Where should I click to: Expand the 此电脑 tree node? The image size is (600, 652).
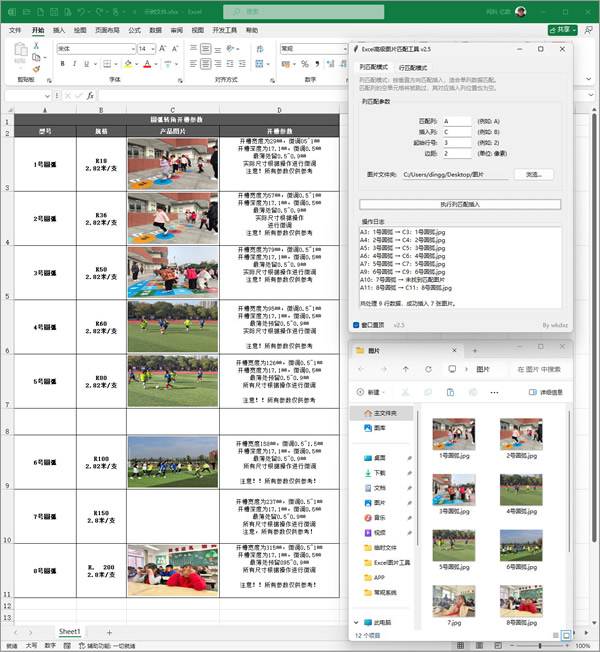[357, 621]
